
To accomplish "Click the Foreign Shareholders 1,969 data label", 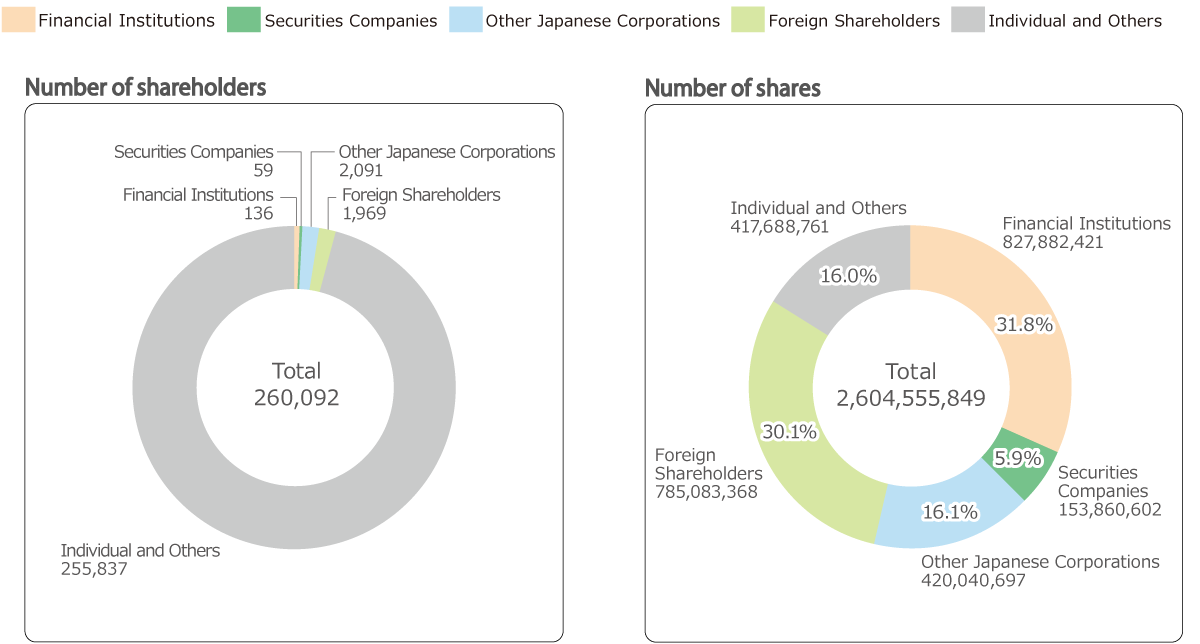I will pos(420,204).
